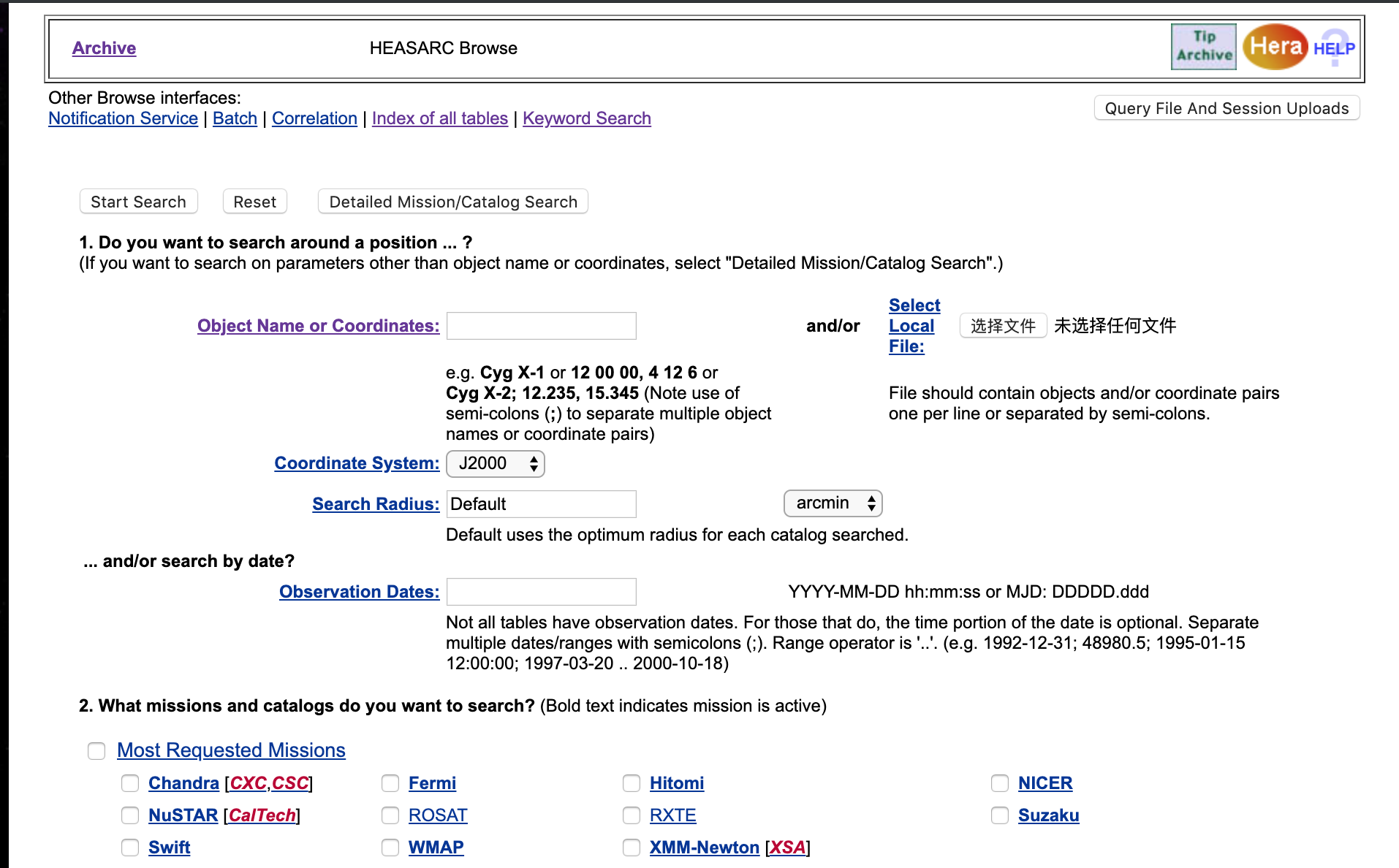Click the '未选择任何文件' file status text

point(1115,326)
